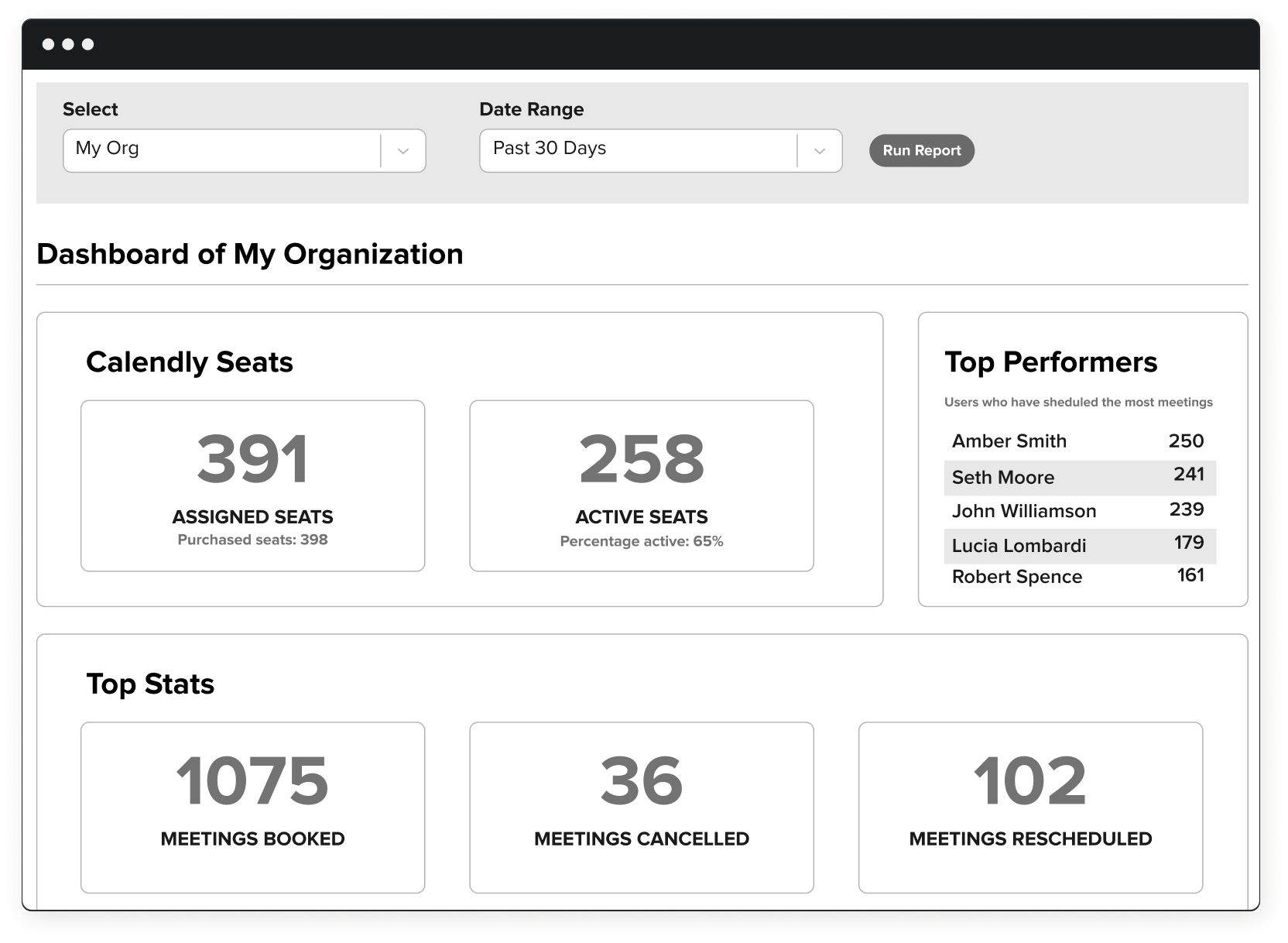Open the Past 30 Days date range dropdown
Screen dimensions: 1288x943
(660, 150)
